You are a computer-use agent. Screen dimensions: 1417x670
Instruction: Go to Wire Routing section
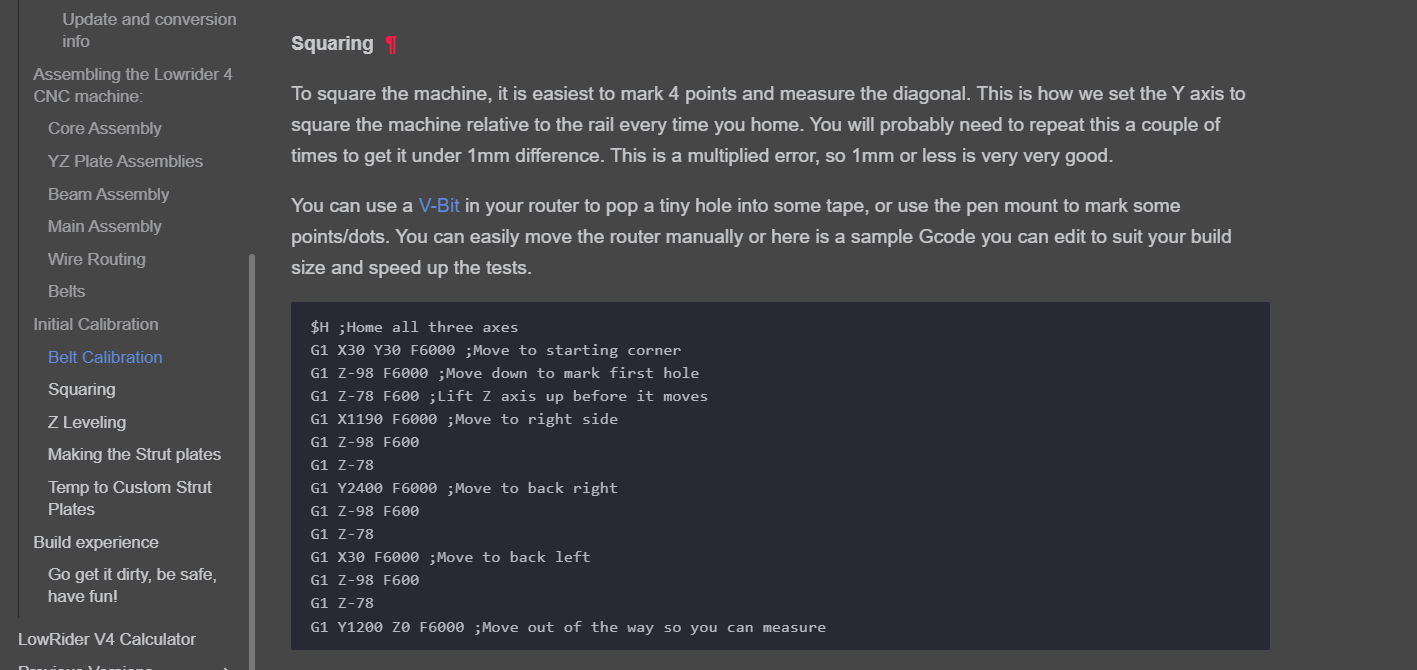coord(97,259)
